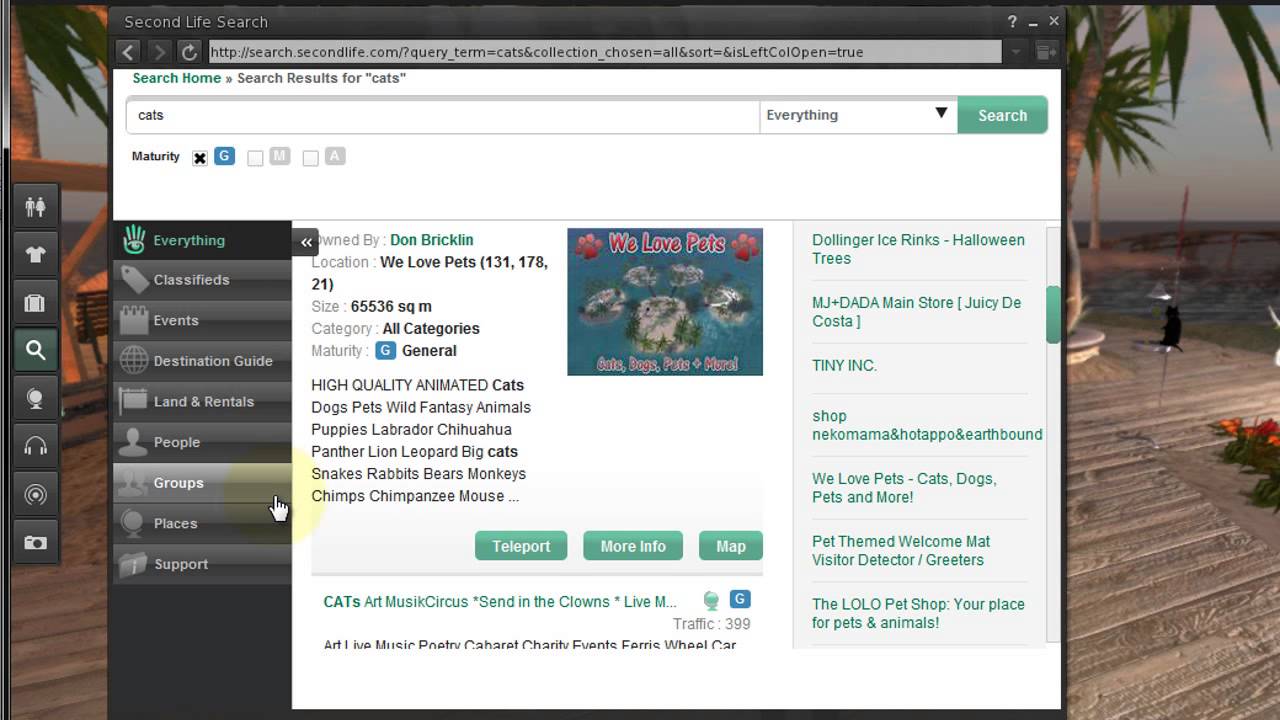Click the icon right of the URL bar

(x=1047, y=52)
